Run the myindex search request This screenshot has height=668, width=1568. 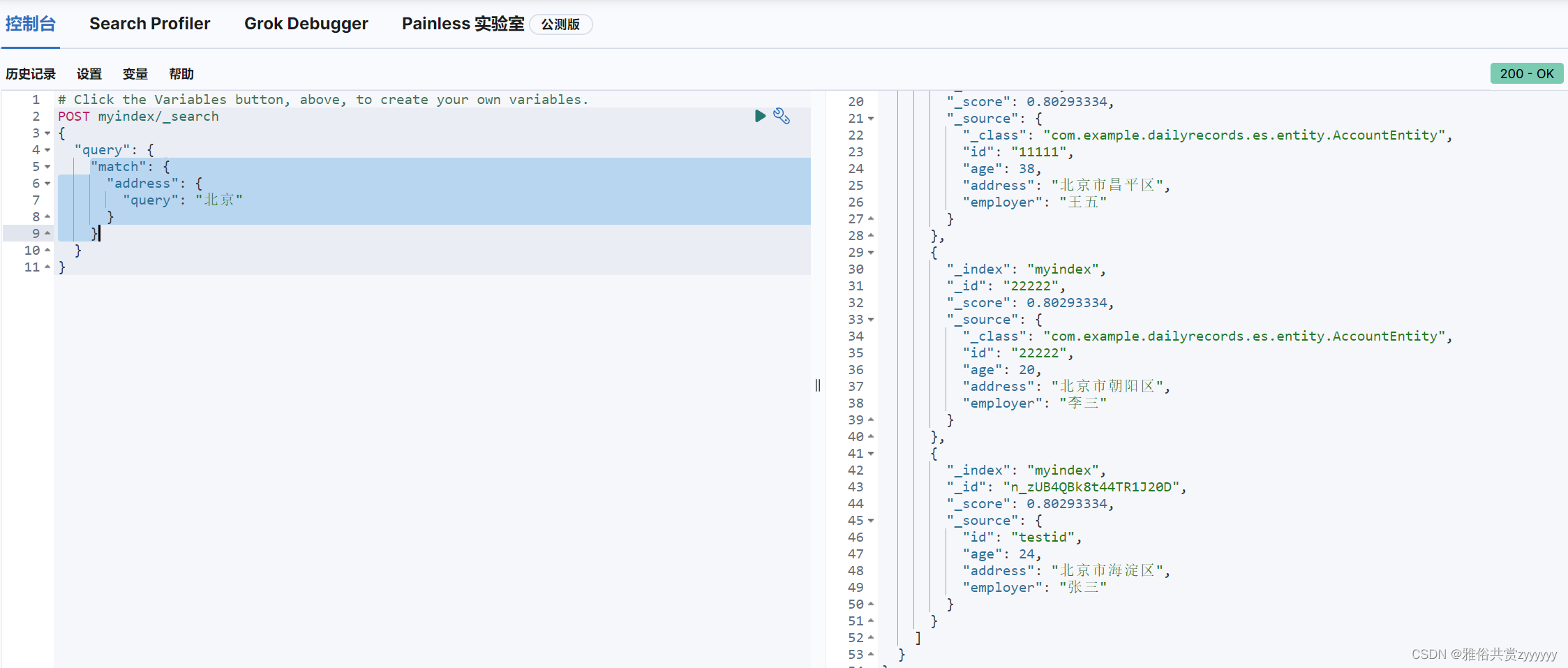pyautogui.click(x=760, y=116)
